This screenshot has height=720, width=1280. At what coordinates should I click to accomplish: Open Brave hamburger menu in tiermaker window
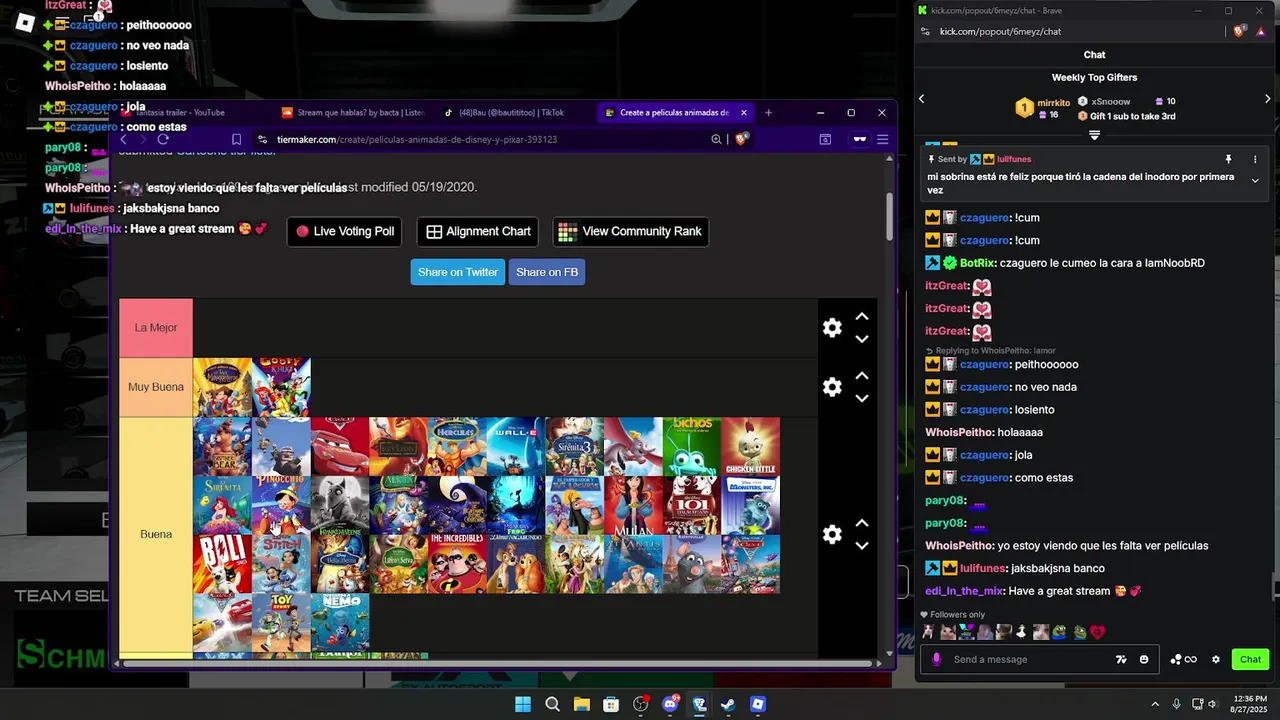click(x=882, y=139)
